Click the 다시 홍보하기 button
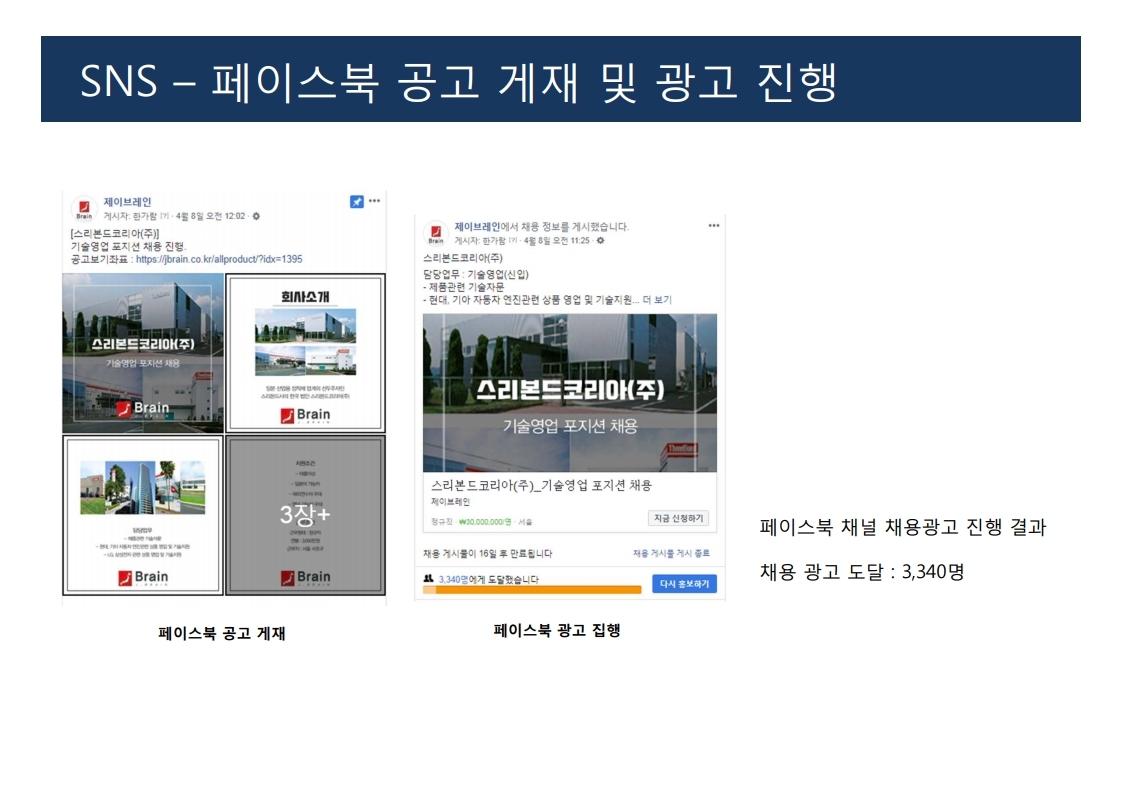 684,584
